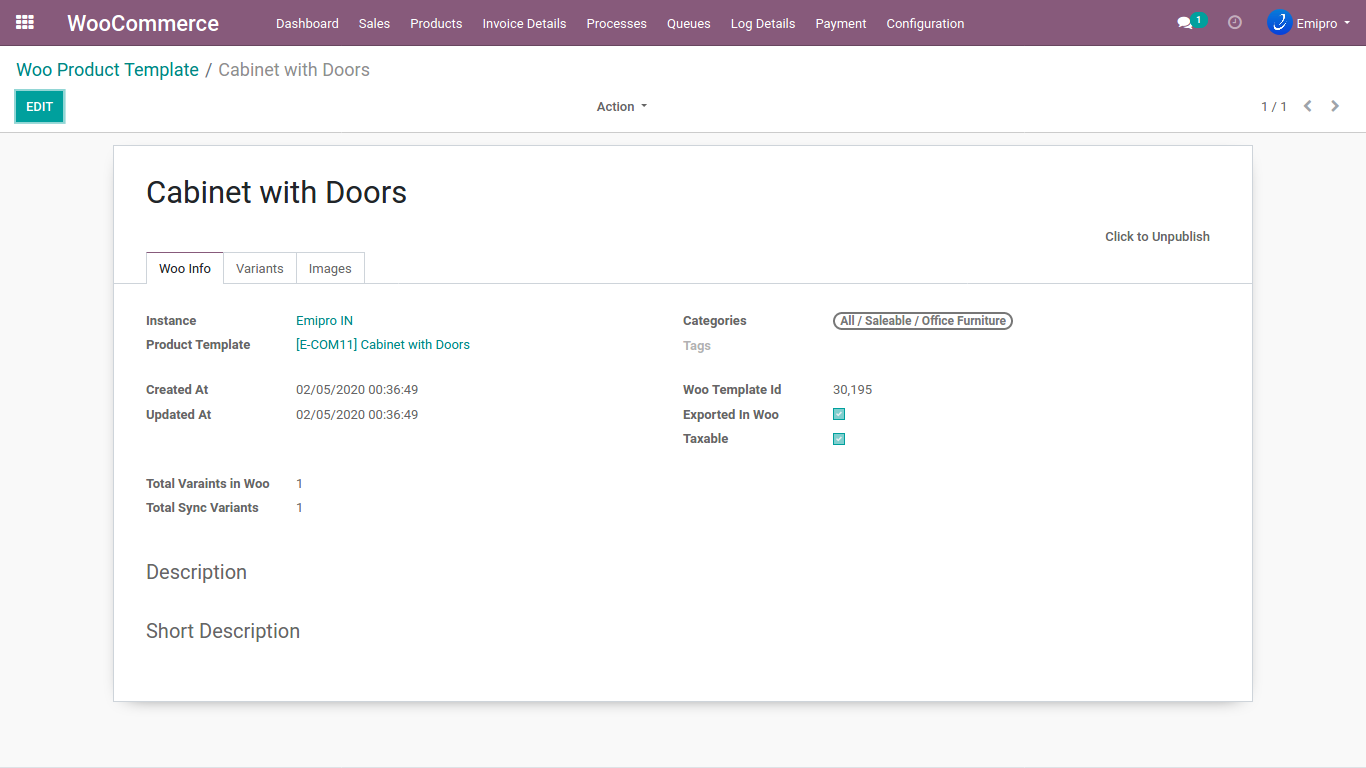1366x768 pixels.
Task: Go back to Woo Product Template breadcrumb
Action: [108, 70]
